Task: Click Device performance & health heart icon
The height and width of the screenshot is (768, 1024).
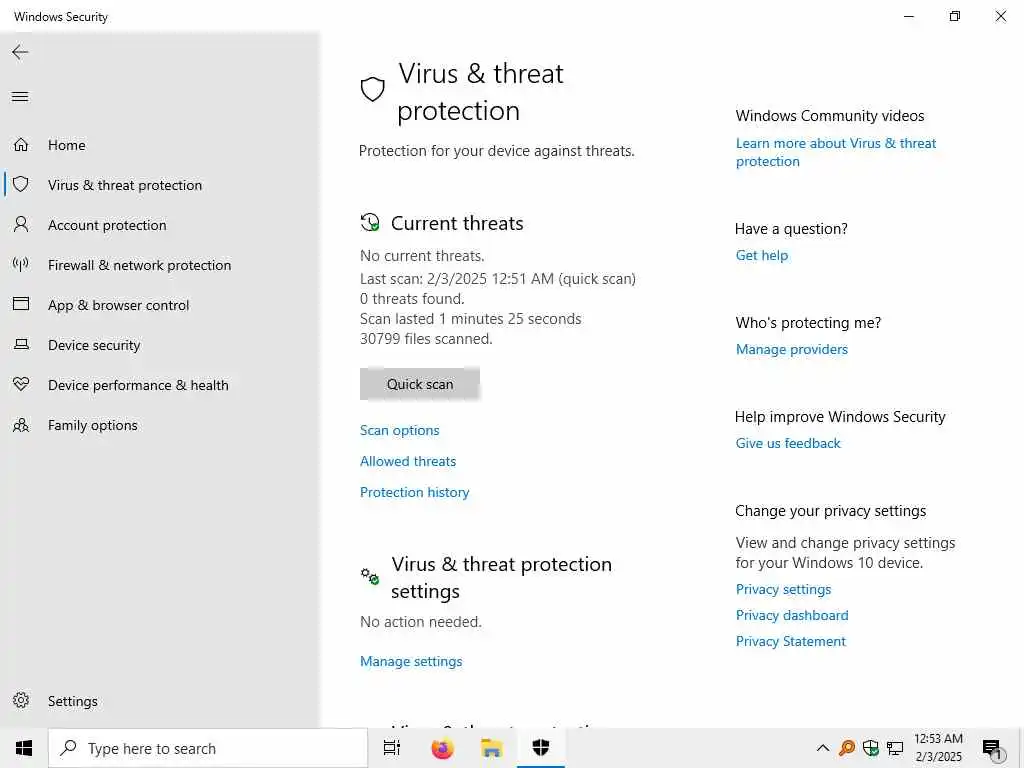Action: click(x=20, y=385)
